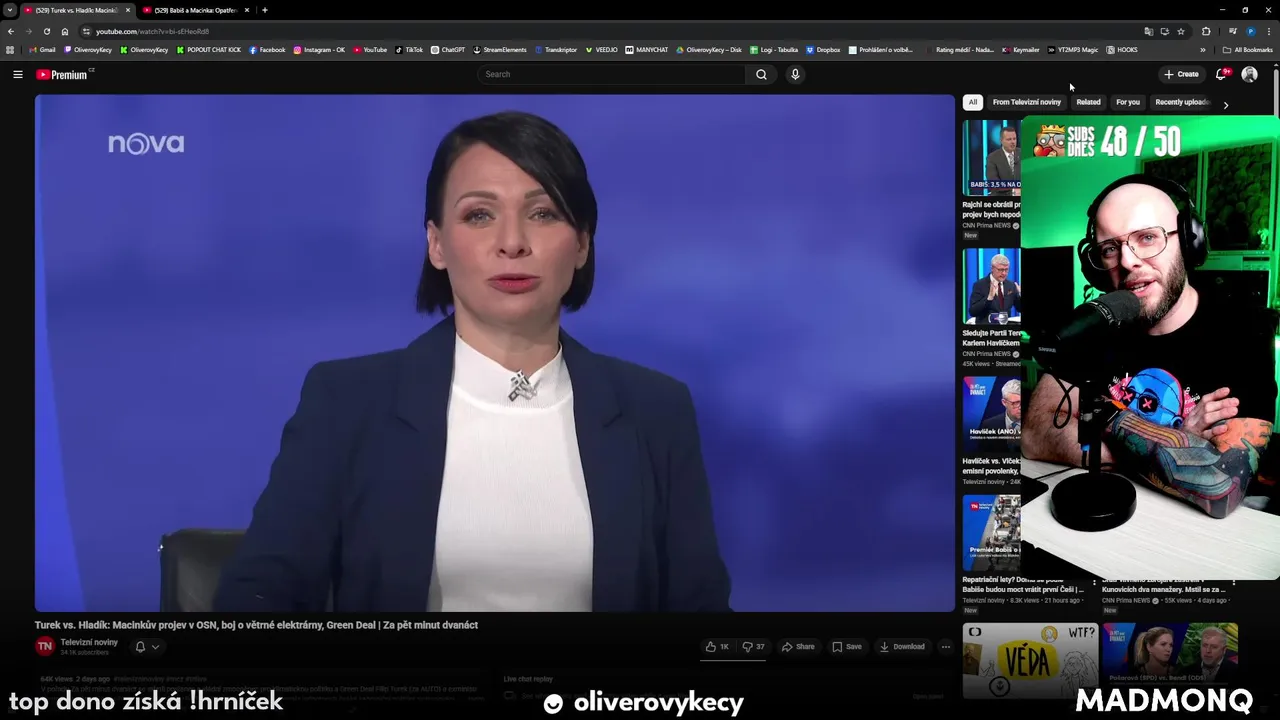The width and height of the screenshot is (1280, 720).
Task: Open the YouTube account avatar menu
Action: [x=1249, y=74]
